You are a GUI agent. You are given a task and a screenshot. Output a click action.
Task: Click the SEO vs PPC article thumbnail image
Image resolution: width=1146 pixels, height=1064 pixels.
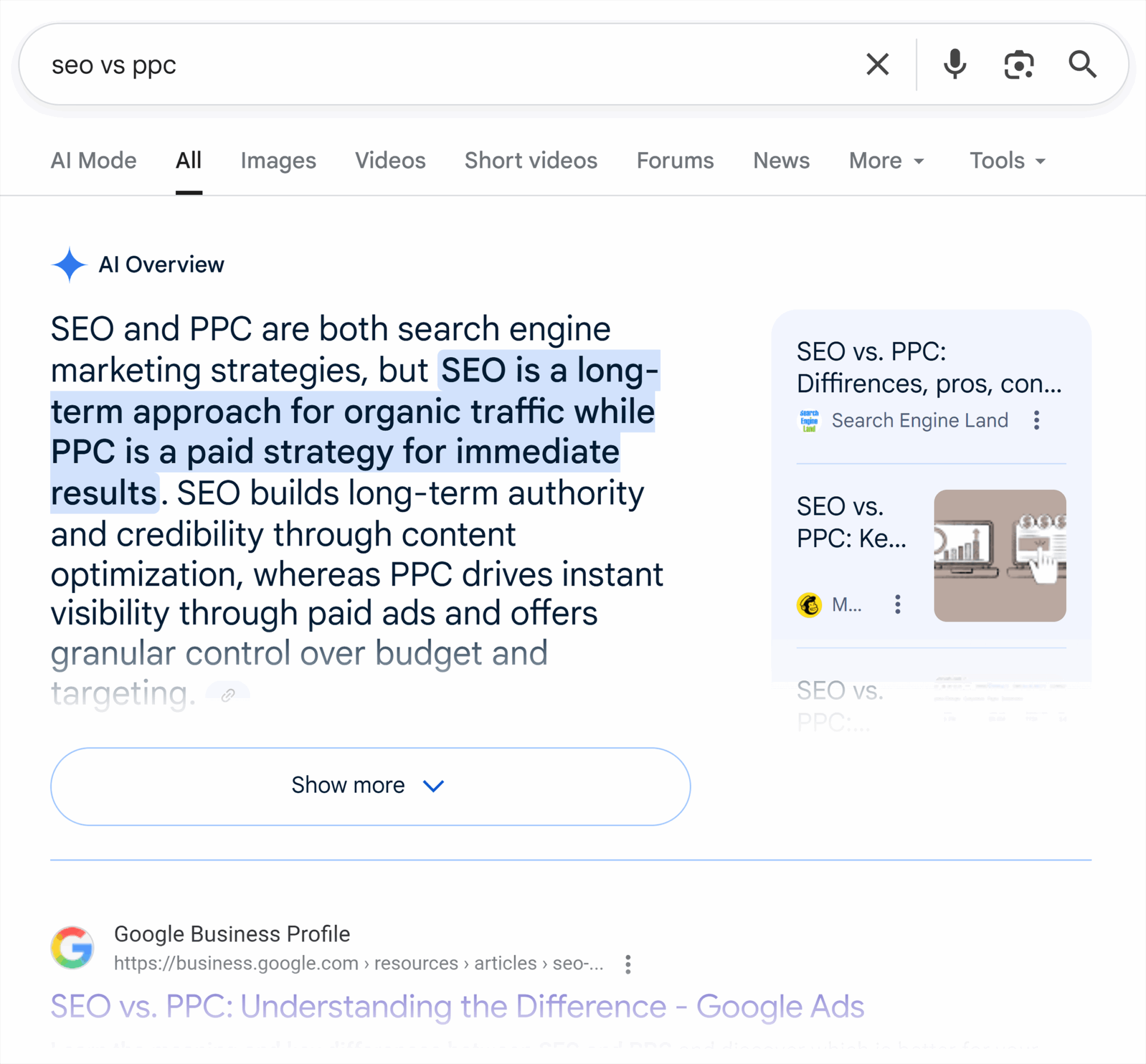click(999, 555)
